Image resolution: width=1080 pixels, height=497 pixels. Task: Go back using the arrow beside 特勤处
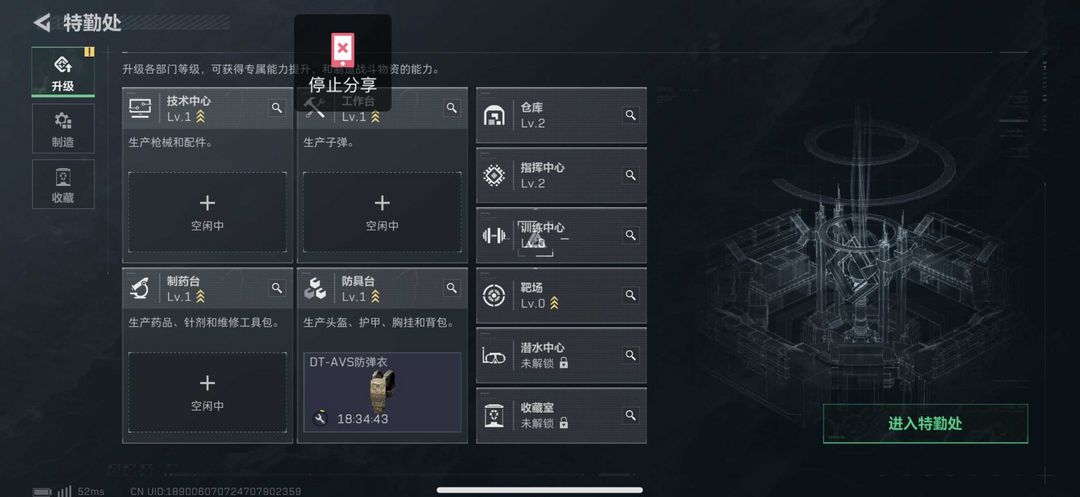click(x=42, y=23)
